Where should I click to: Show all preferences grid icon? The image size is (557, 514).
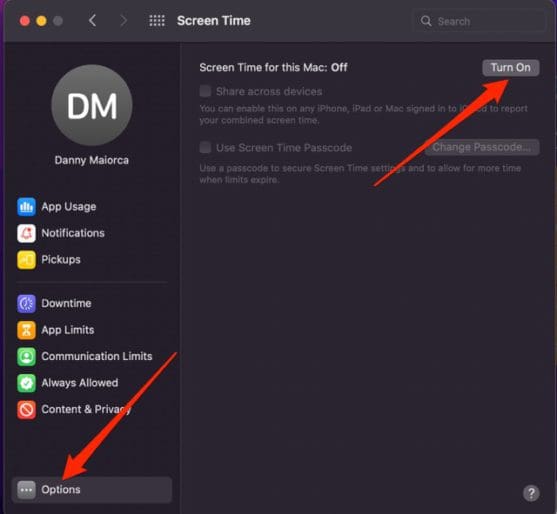[x=157, y=21]
